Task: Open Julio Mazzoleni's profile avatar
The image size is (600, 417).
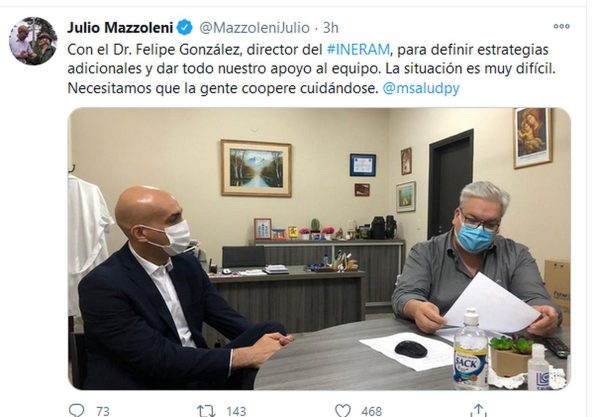Action: pyautogui.click(x=33, y=41)
